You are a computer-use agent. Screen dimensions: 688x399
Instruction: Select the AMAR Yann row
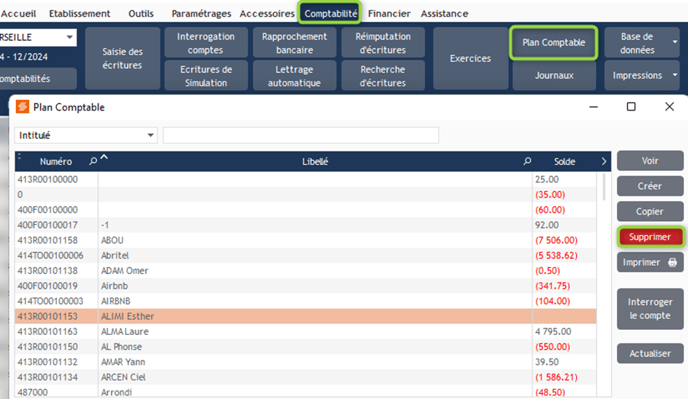pos(305,362)
